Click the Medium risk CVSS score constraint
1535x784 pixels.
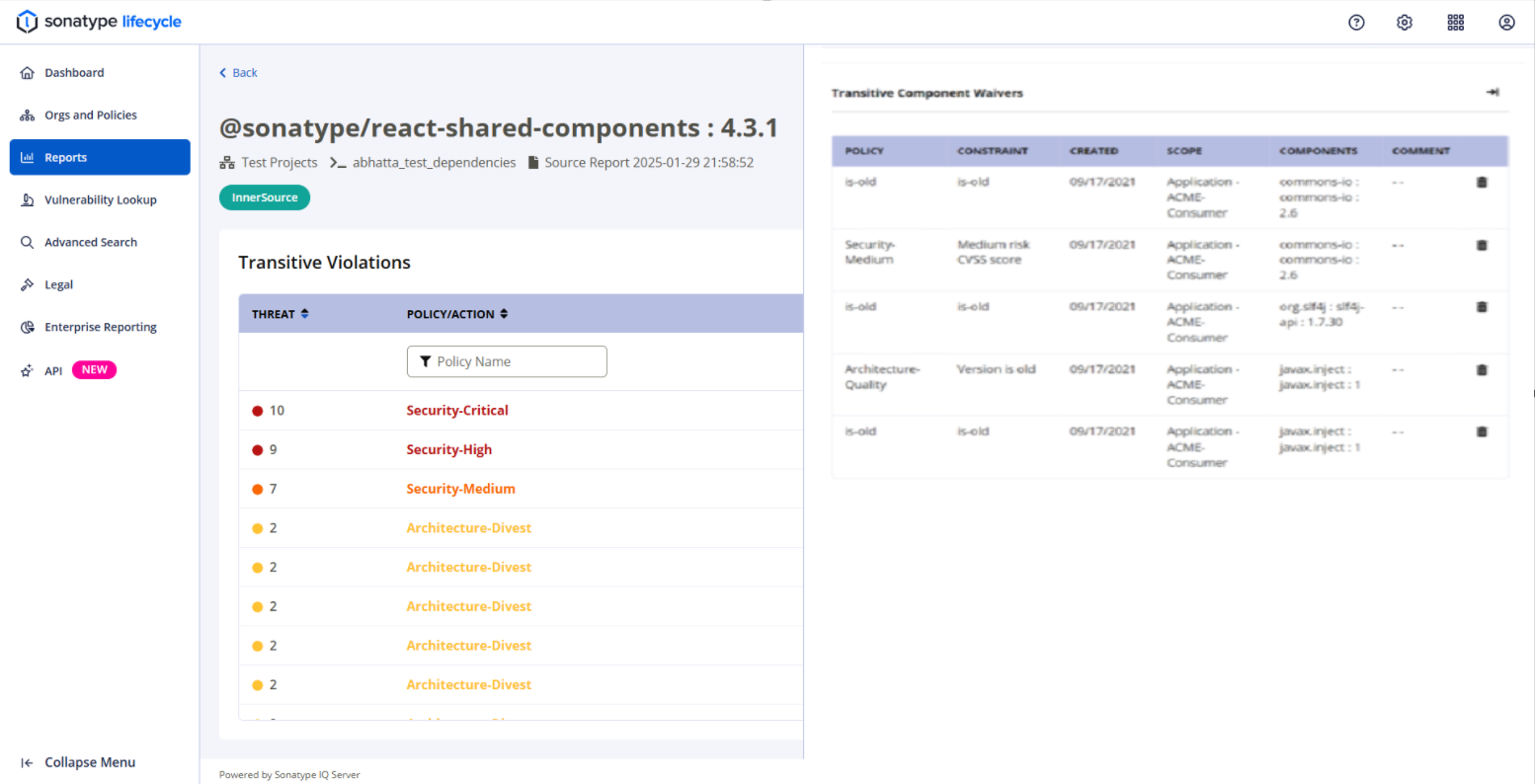pyautogui.click(x=993, y=252)
